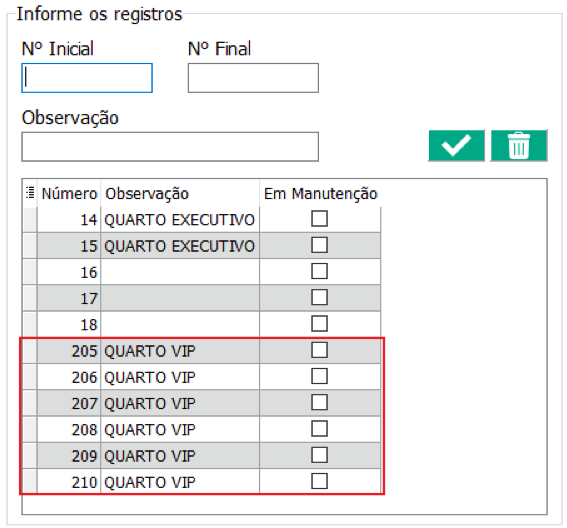Enable Em Manutenção for room 205
Image resolution: width=567 pixels, height=528 pixels.
[x=319, y=350]
